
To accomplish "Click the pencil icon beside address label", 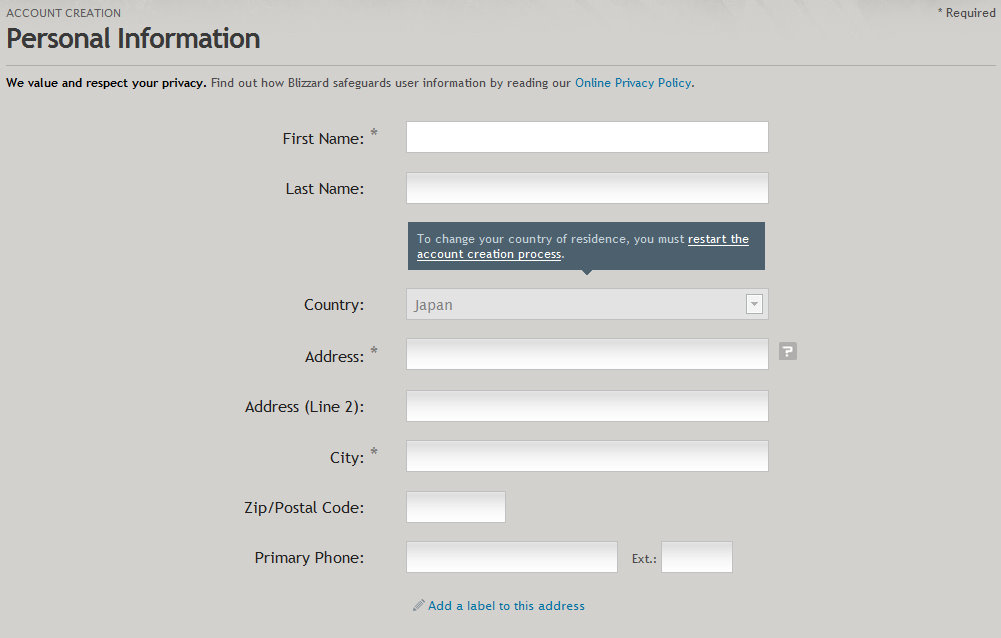I will coord(418,605).
